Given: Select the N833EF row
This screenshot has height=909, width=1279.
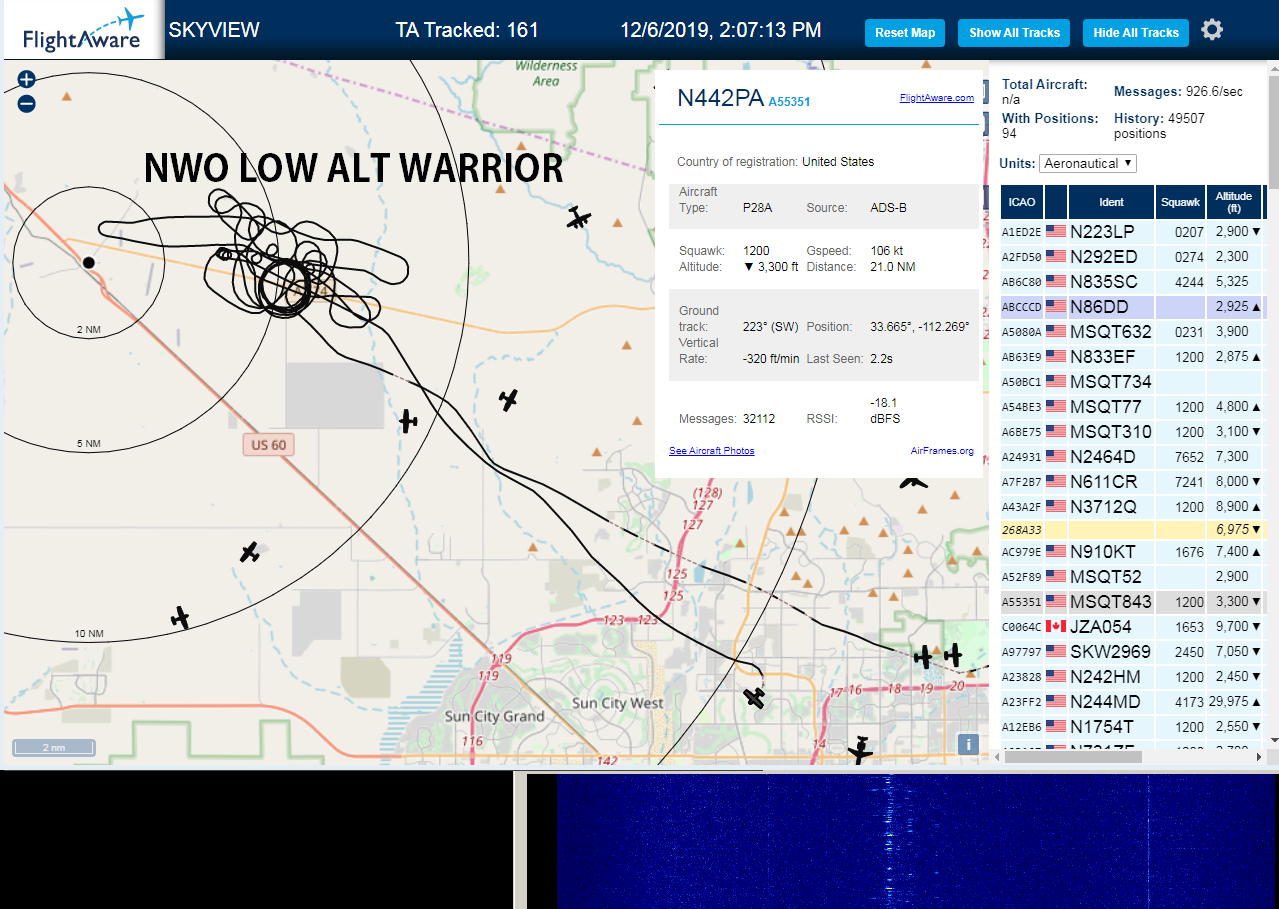Looking at the screenshot, I should [x=1134, y=356].
